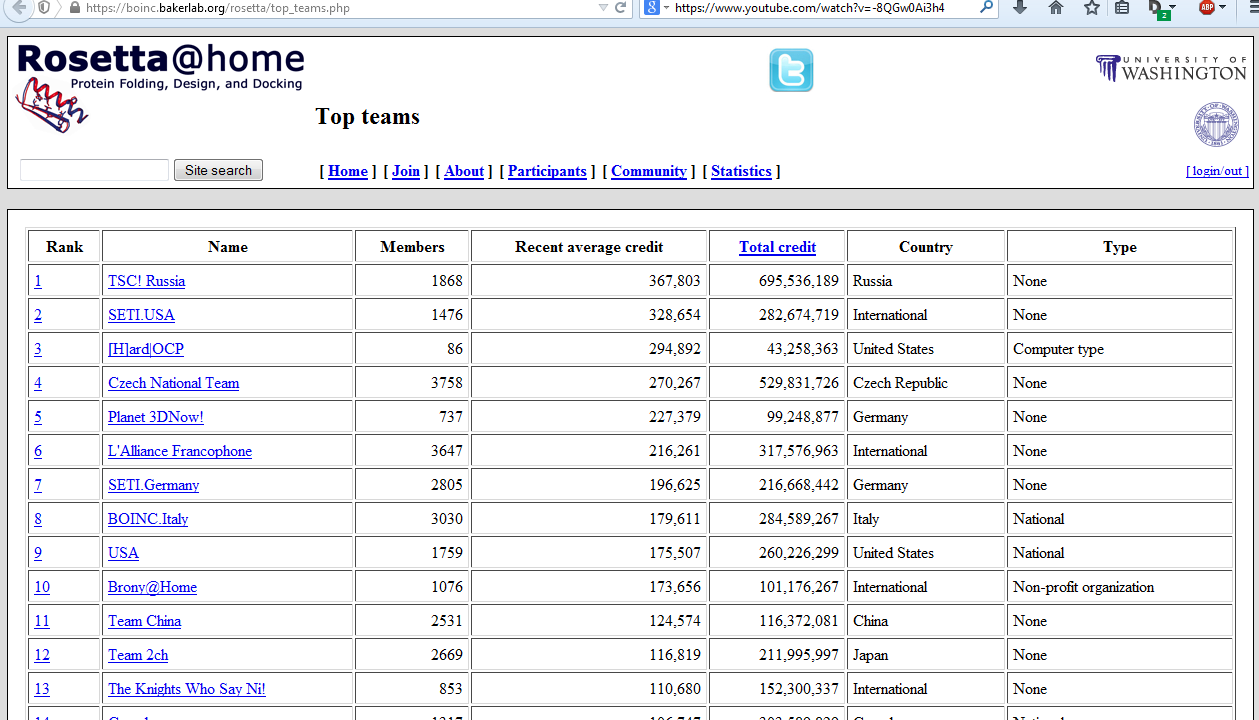
Task: Go to the Community navigation menu item
Action: click(x=648, y=171)
